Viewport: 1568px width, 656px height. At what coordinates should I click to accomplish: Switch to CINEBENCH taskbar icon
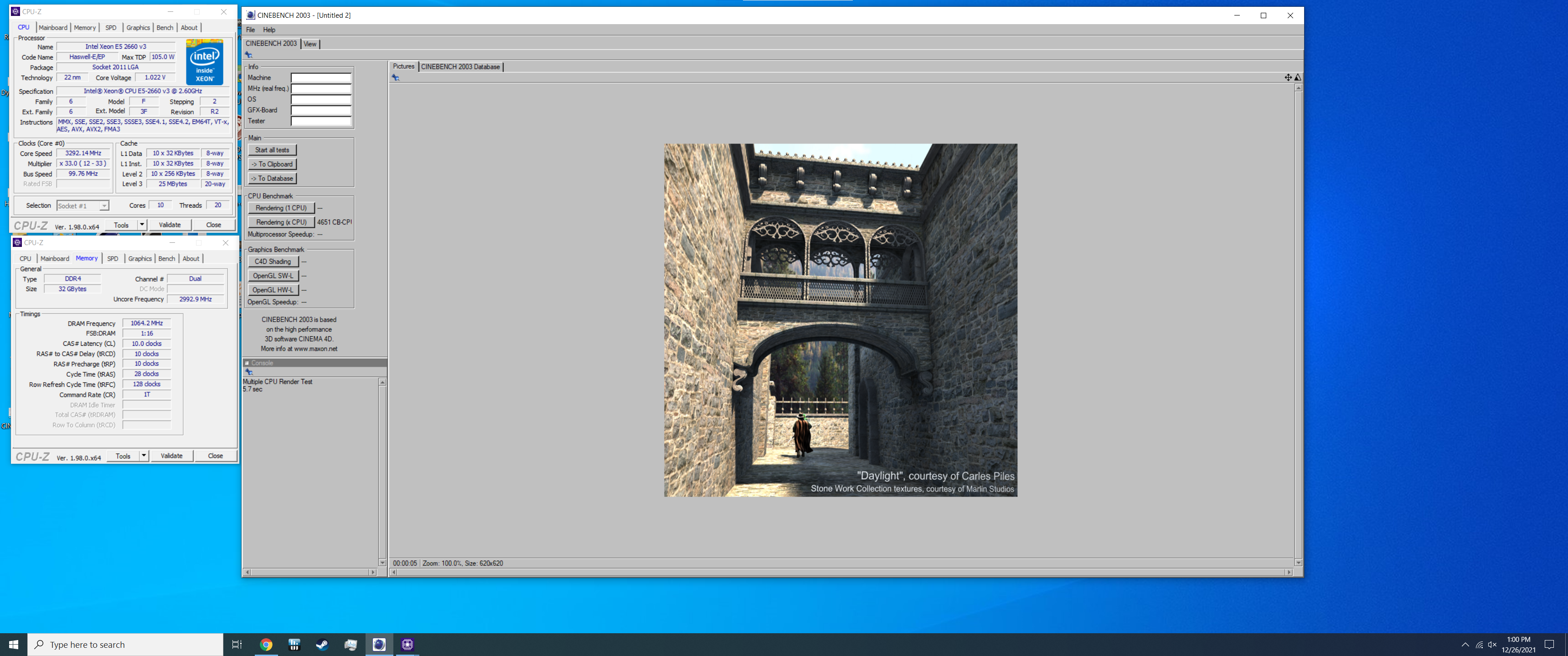379,645
